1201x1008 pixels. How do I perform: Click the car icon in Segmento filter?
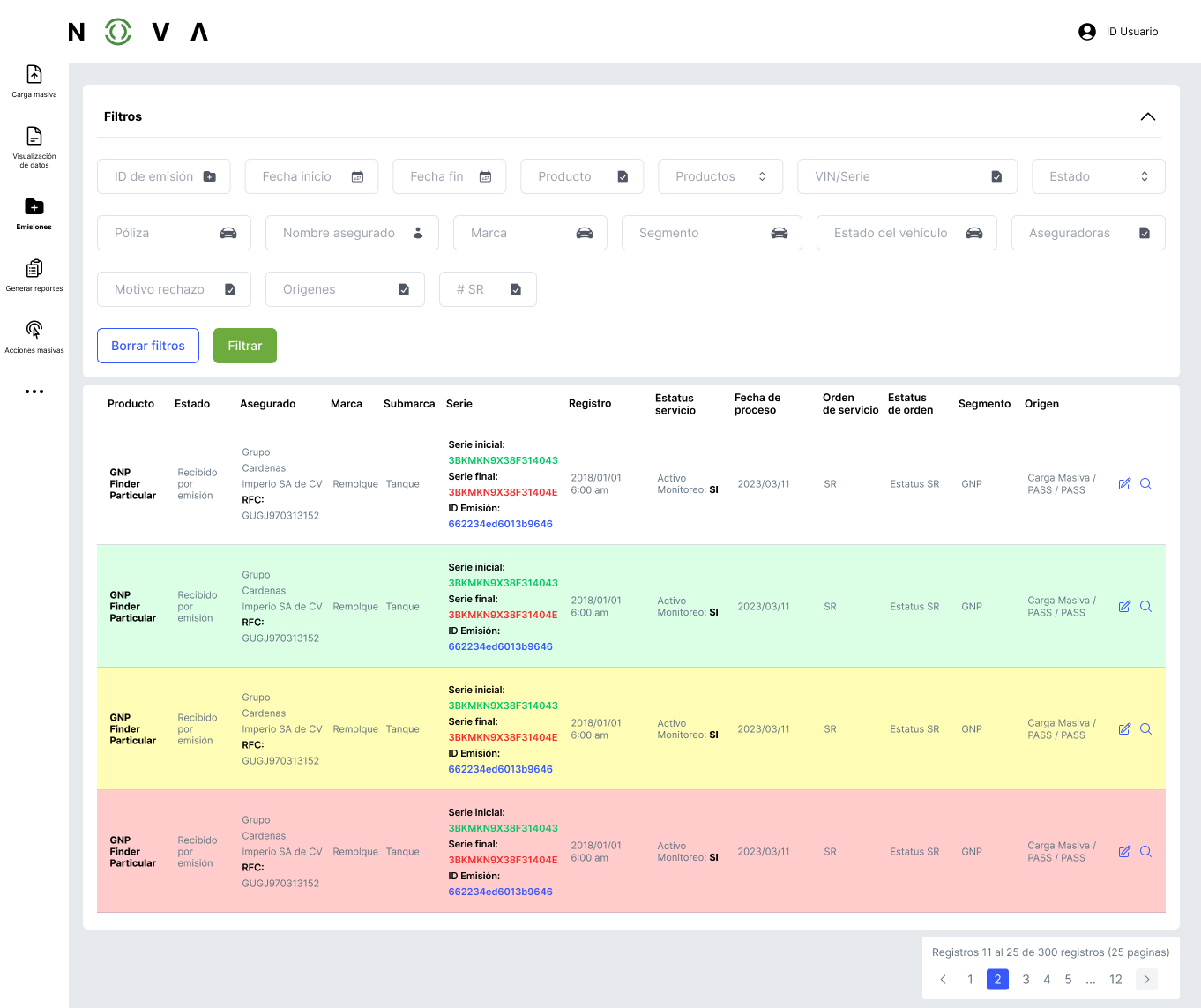pos(780,233)
